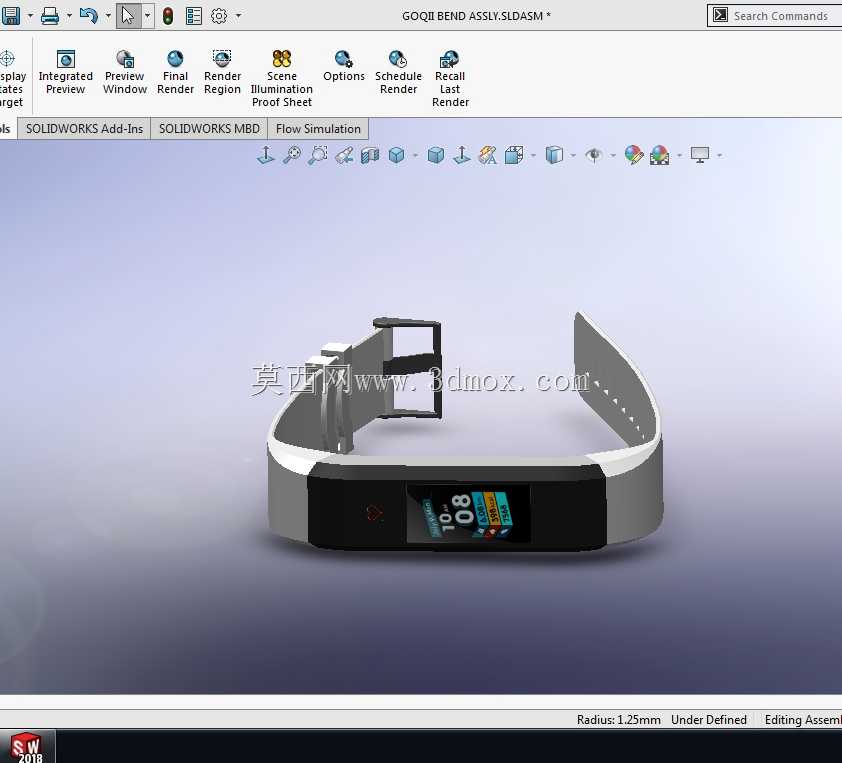Click the Dynamic Annotation Views icon
This screenshot has height=763, width=842.
(488, 155)
